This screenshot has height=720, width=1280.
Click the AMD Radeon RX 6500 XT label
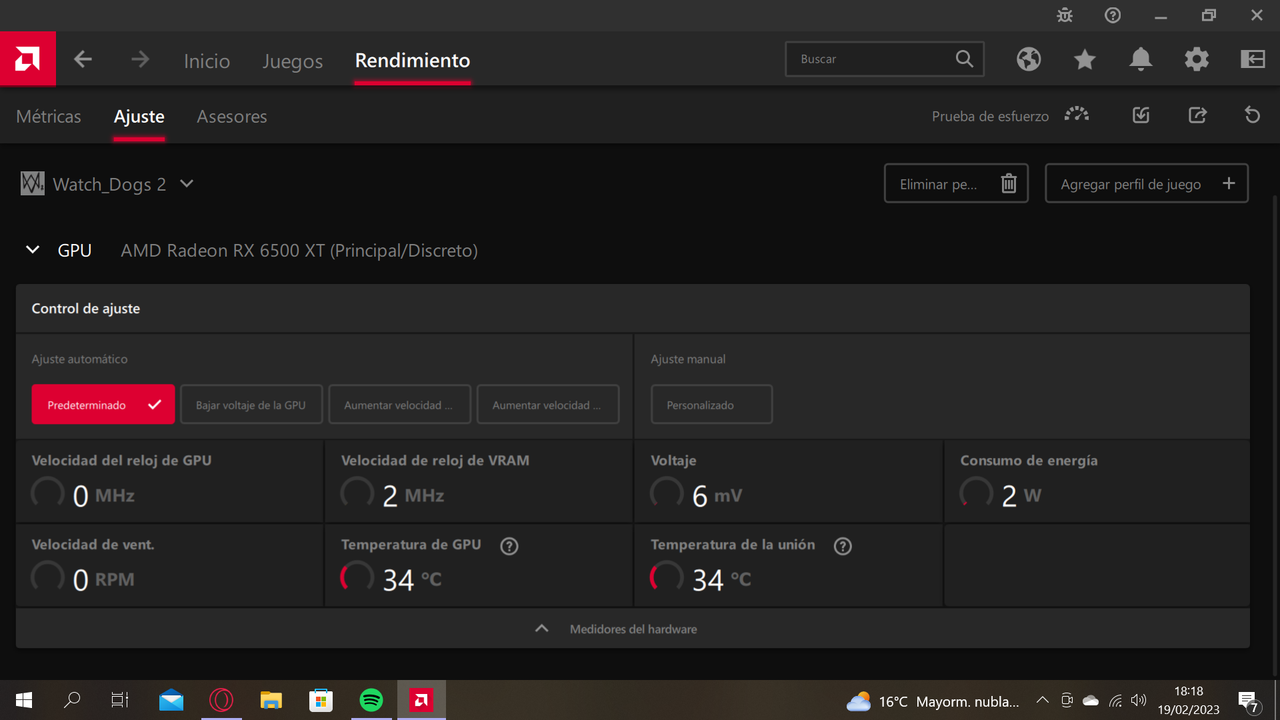tap(299, 250)
